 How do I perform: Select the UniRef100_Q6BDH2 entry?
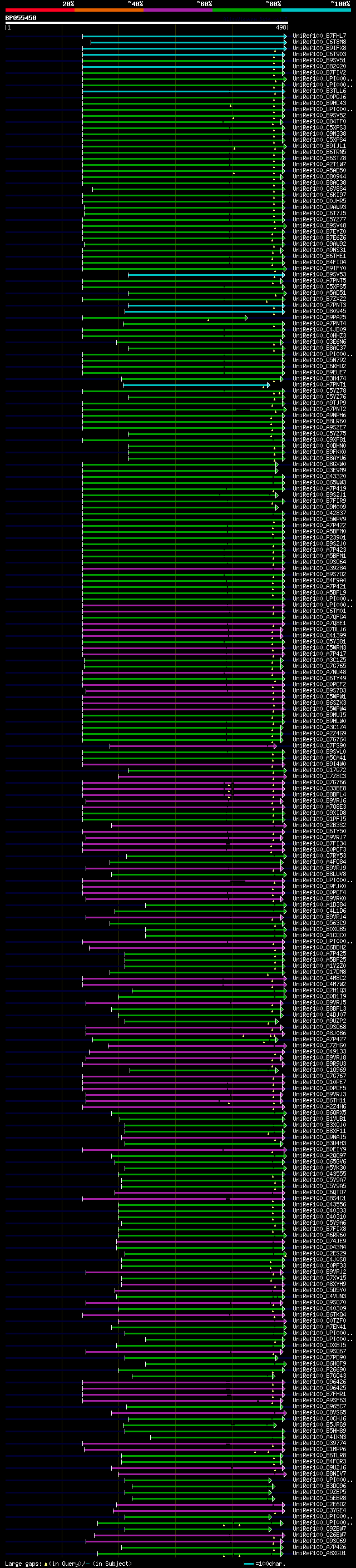coord(319,947)
